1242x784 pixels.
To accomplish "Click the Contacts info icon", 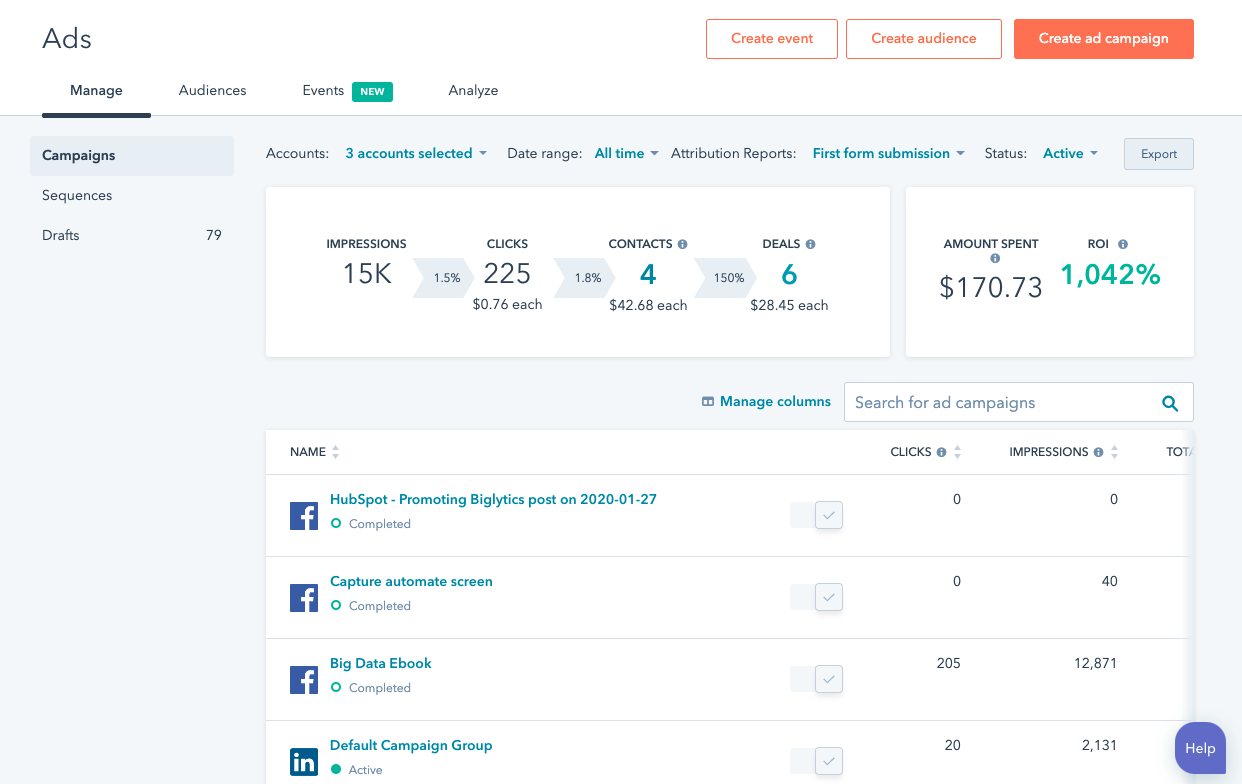I will tap(682, 244).
